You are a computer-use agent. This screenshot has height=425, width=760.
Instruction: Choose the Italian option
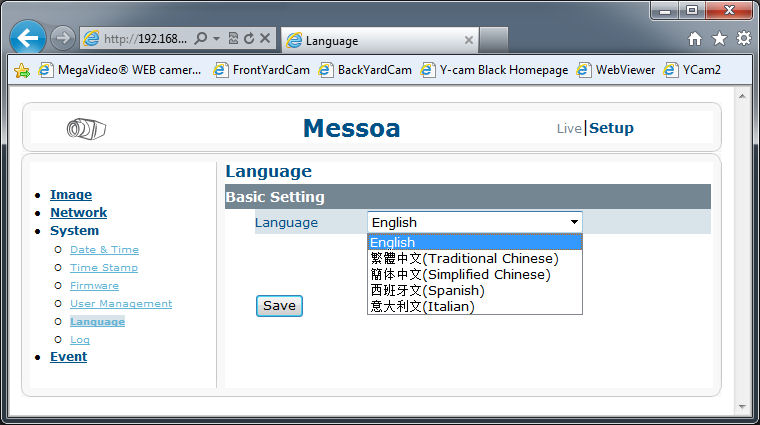(x=475, y=306)
